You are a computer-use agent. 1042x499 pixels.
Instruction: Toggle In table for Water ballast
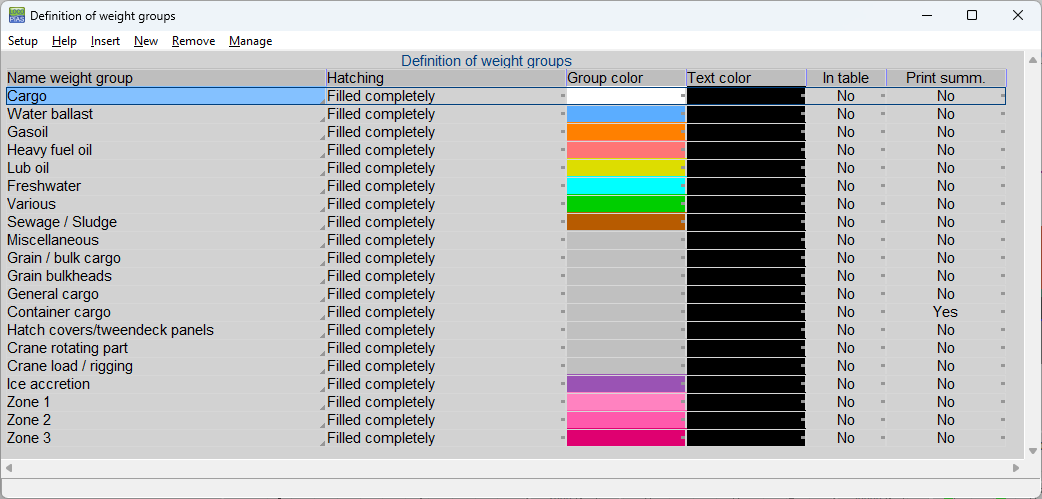pos(846,114)
